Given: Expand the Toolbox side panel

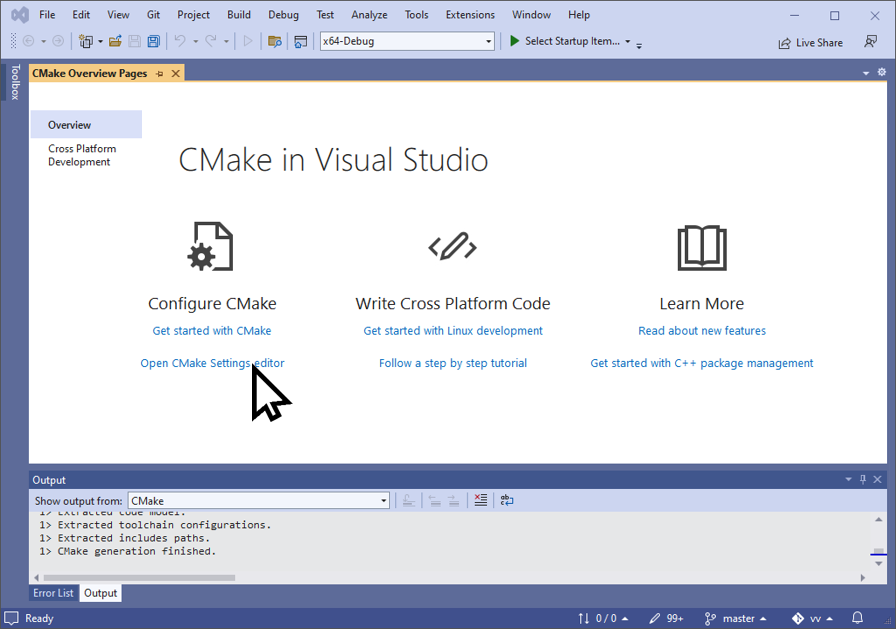Looking at the screenshot, I should 15,82.
